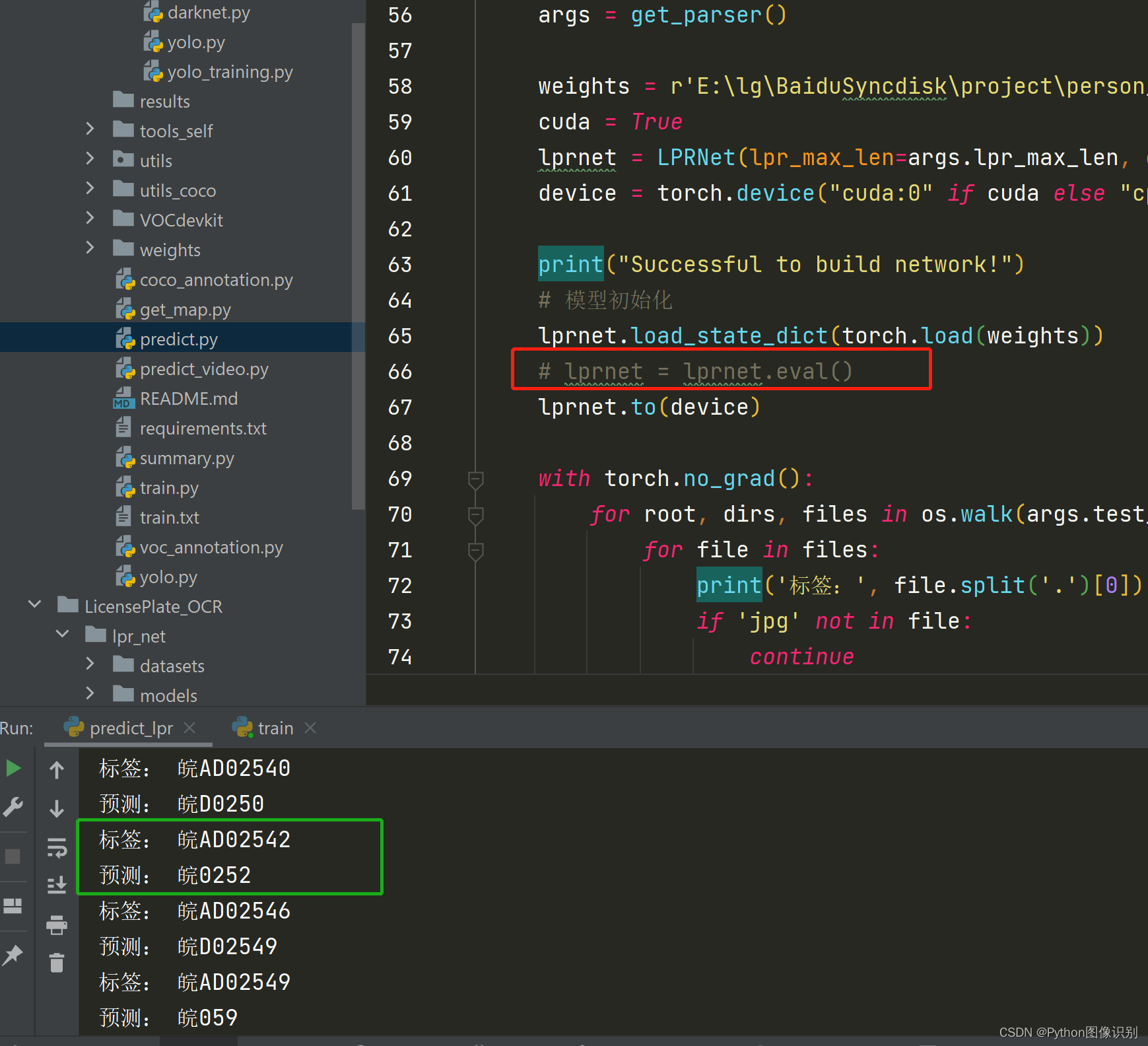Click the text file icon of requirements.txt
This screenshot has width=1148, height=1046.
pos(123,428)
